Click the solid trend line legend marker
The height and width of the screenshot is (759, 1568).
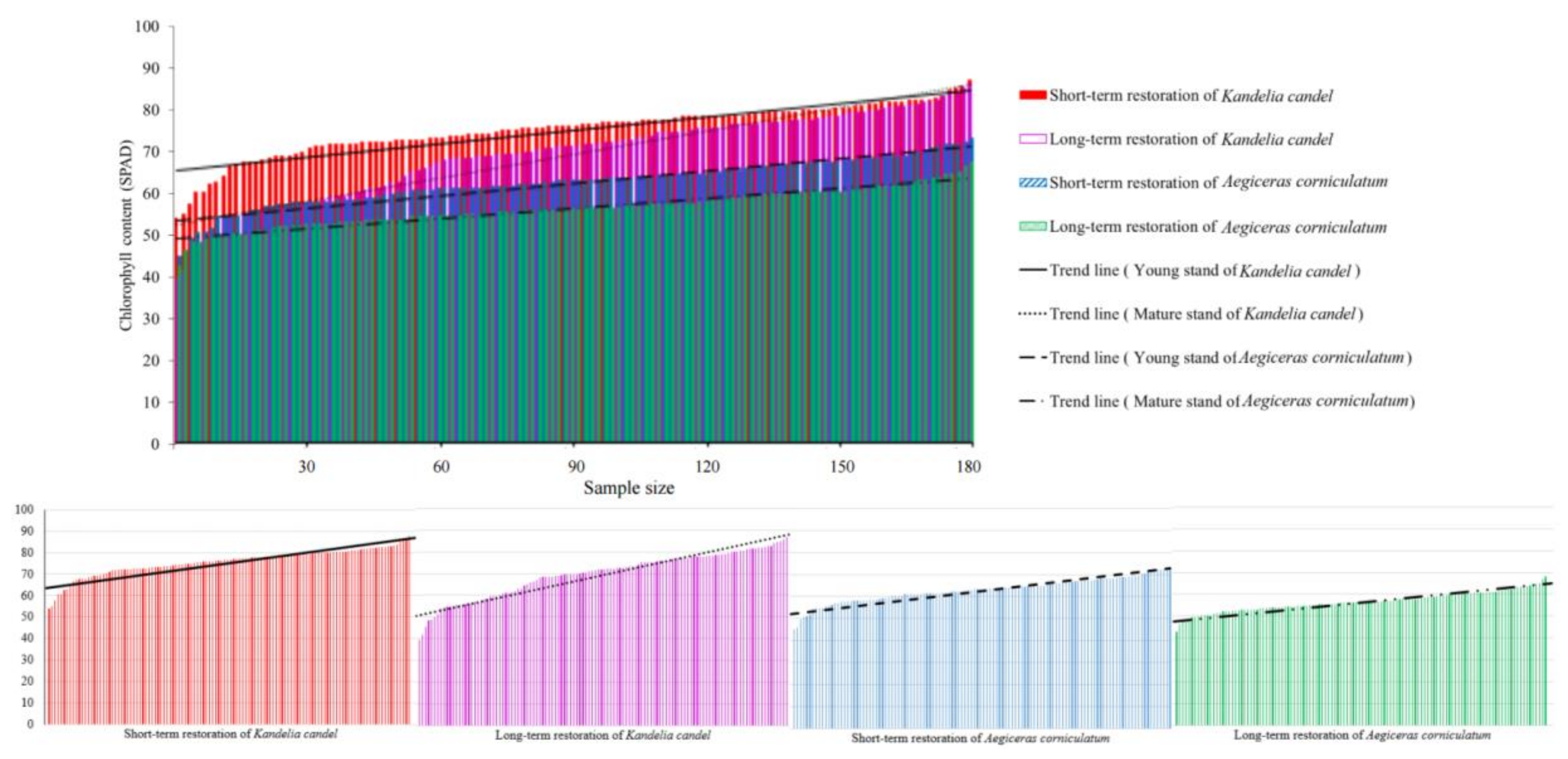tap(1032, 270)
